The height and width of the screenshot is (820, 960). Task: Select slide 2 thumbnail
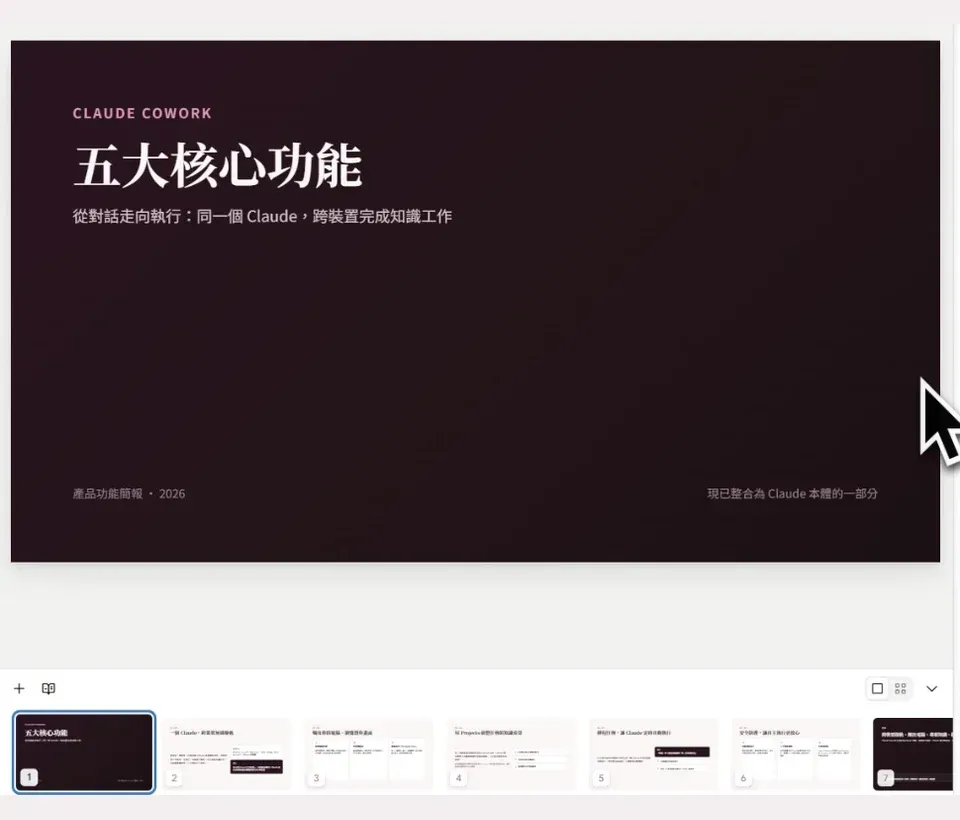226,754
